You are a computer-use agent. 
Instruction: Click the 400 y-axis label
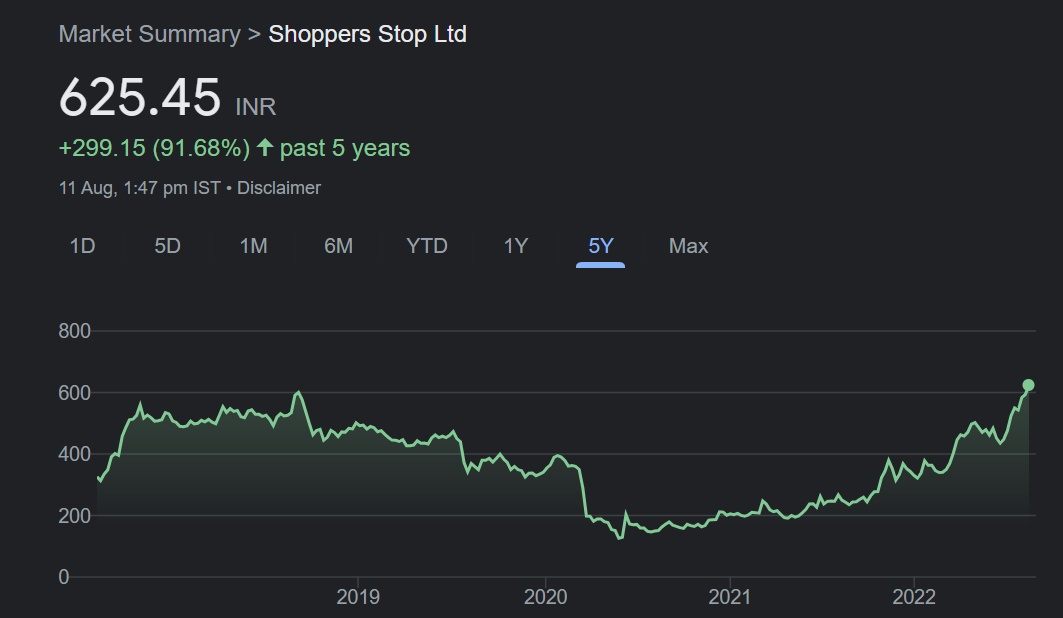(x=75, y=454)
